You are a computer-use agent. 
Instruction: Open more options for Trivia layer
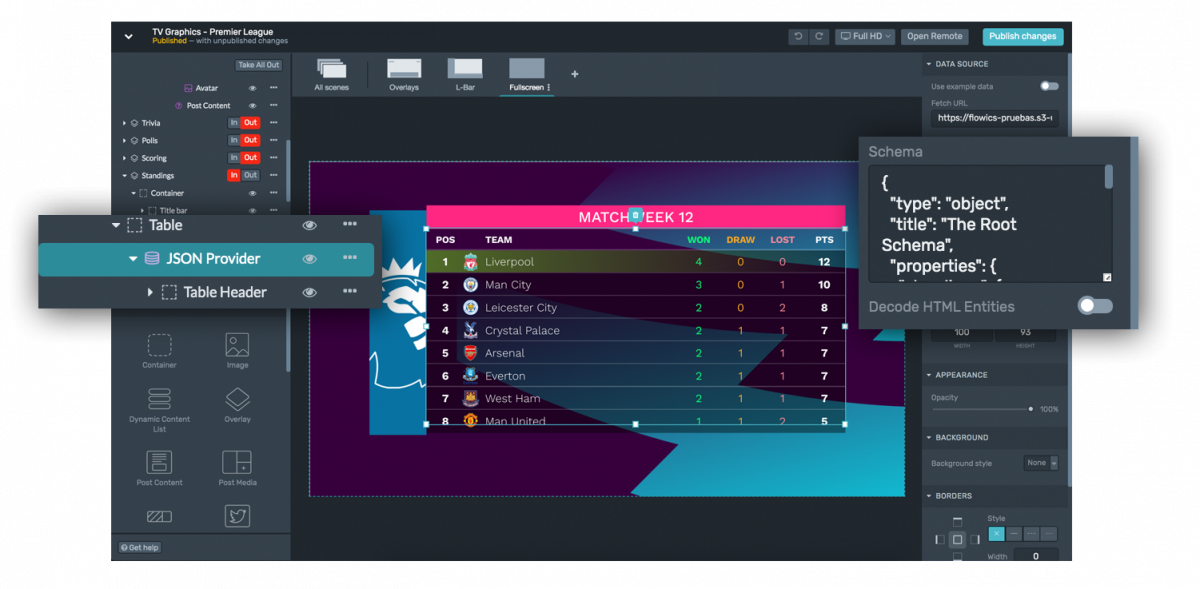click(x=273, y=123)
